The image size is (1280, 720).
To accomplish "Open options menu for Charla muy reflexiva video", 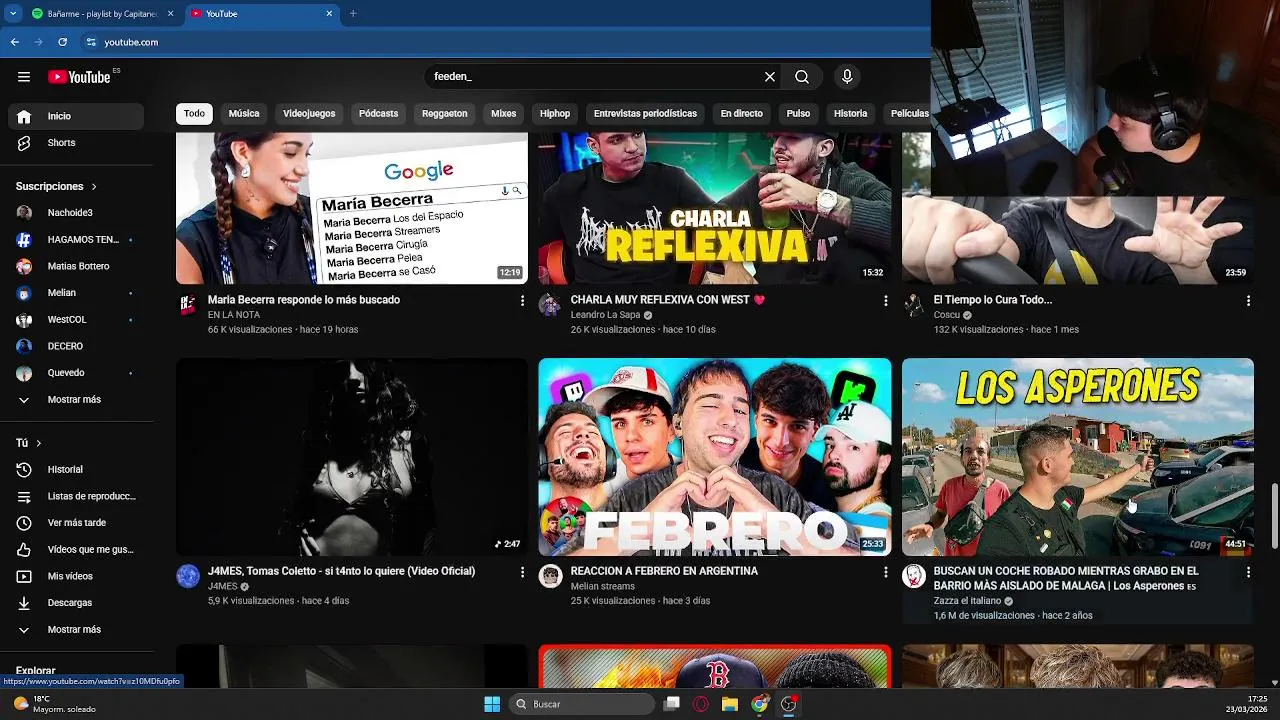I will click(885, 301).
